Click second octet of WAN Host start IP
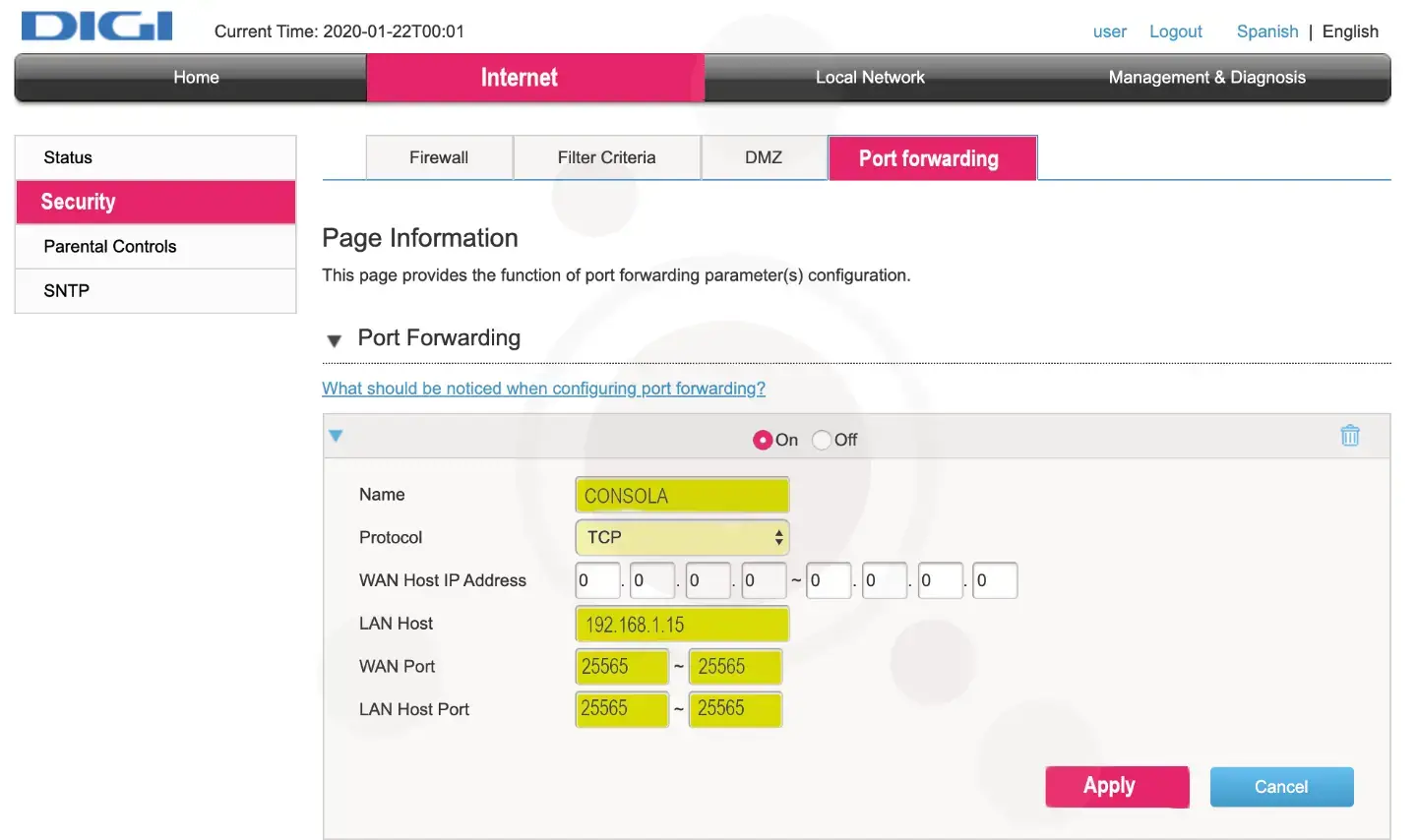This screenshot has width=1417, height=840. coord(652,580)
